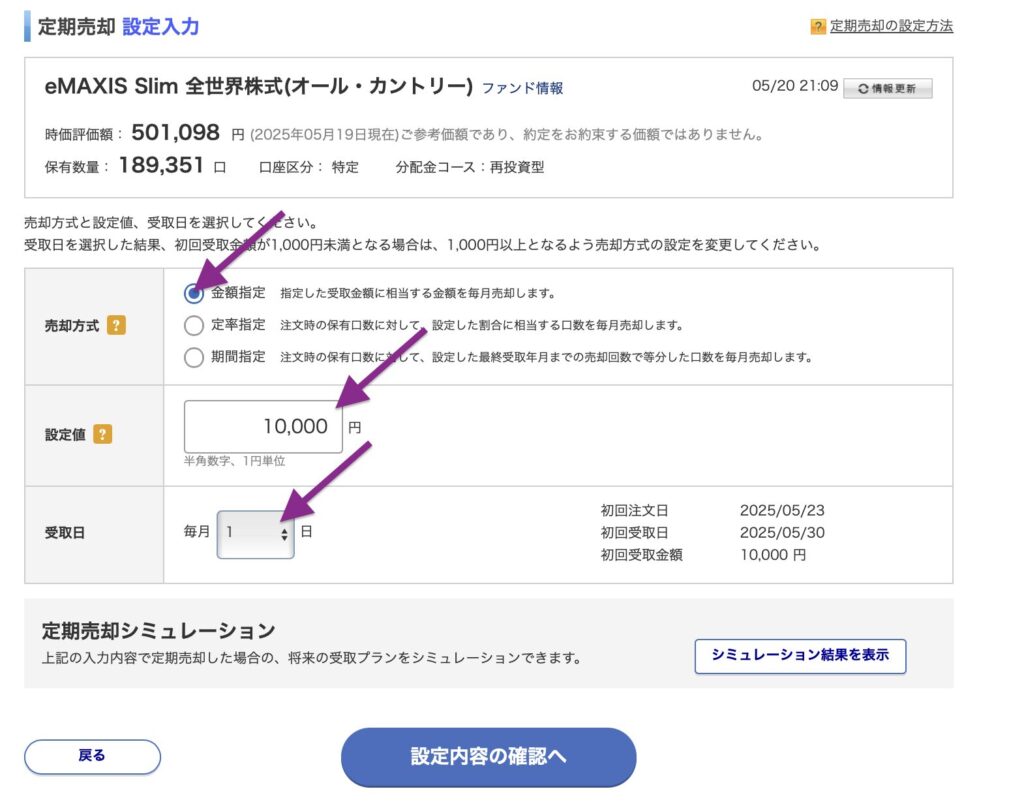Open the 定期売却の設定方法 link
The image size is (1024, 804).
click(x=891, y=26)
